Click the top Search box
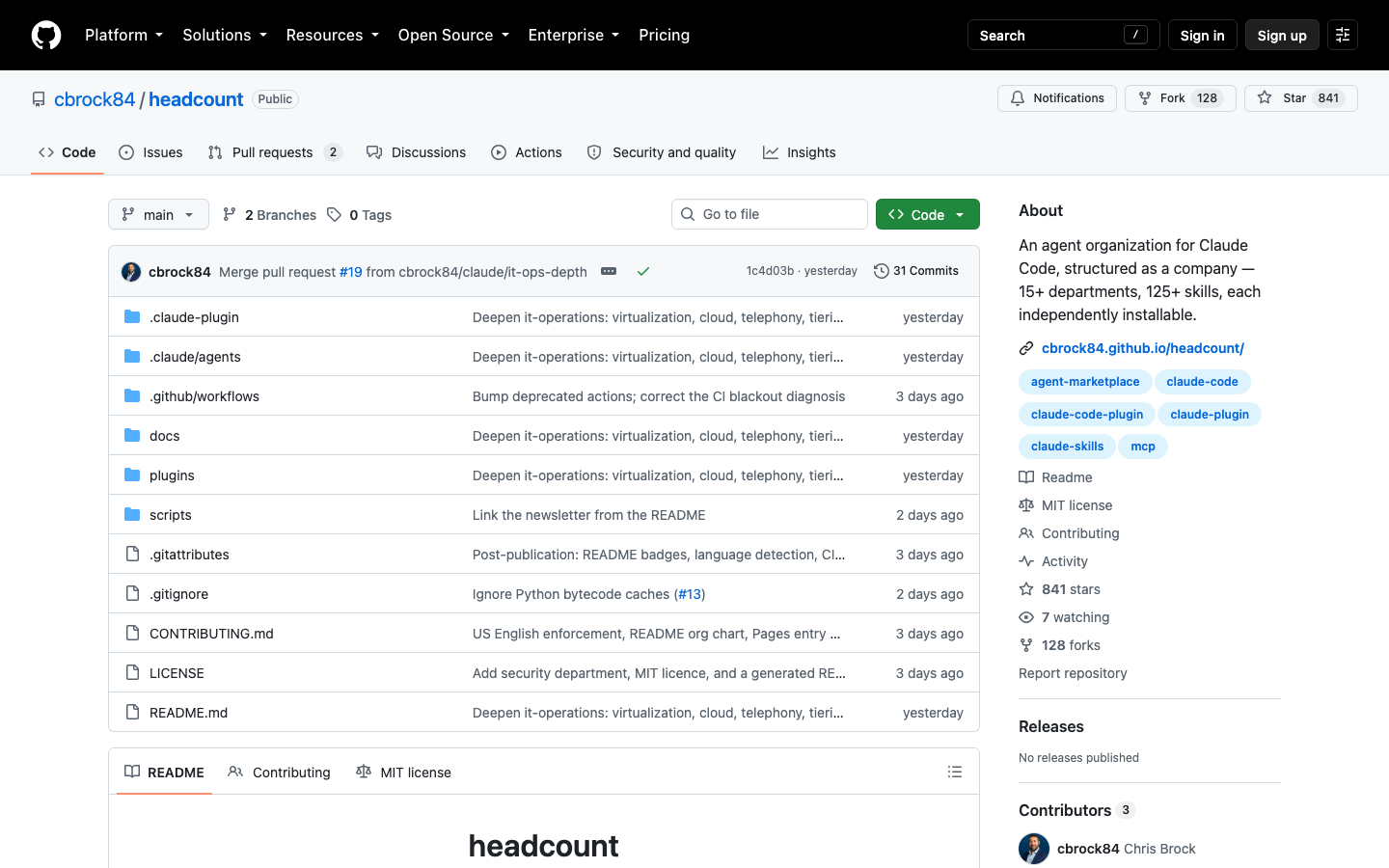 (1063, 35)
